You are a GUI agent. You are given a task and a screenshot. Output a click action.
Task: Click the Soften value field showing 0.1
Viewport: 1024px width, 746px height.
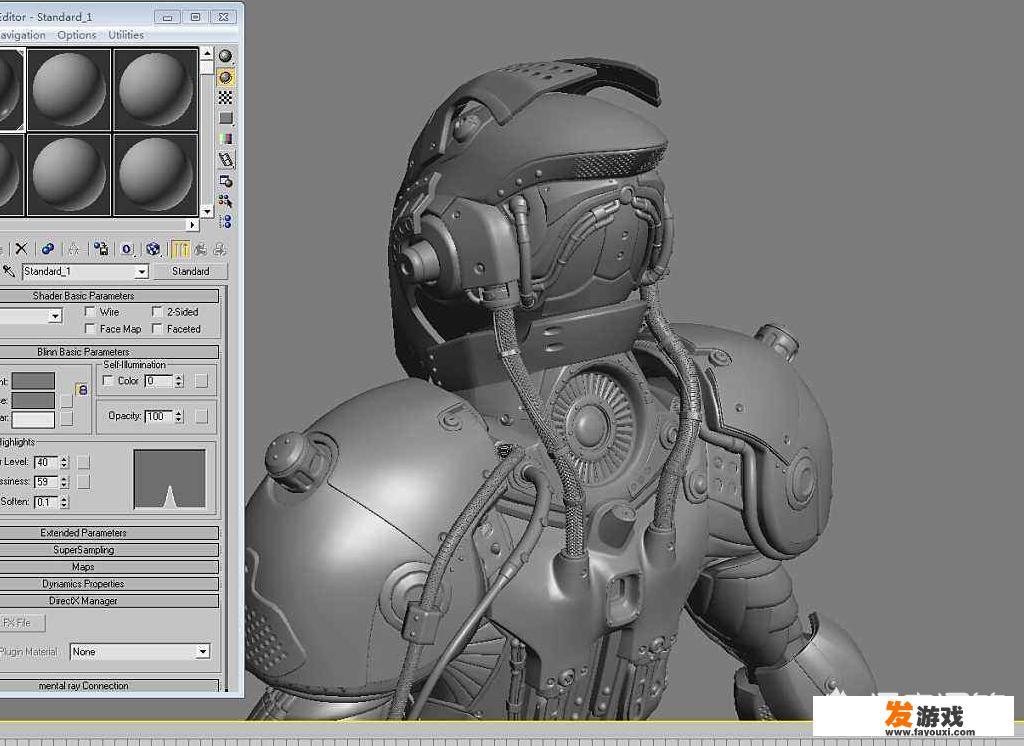tap(46, 502)
